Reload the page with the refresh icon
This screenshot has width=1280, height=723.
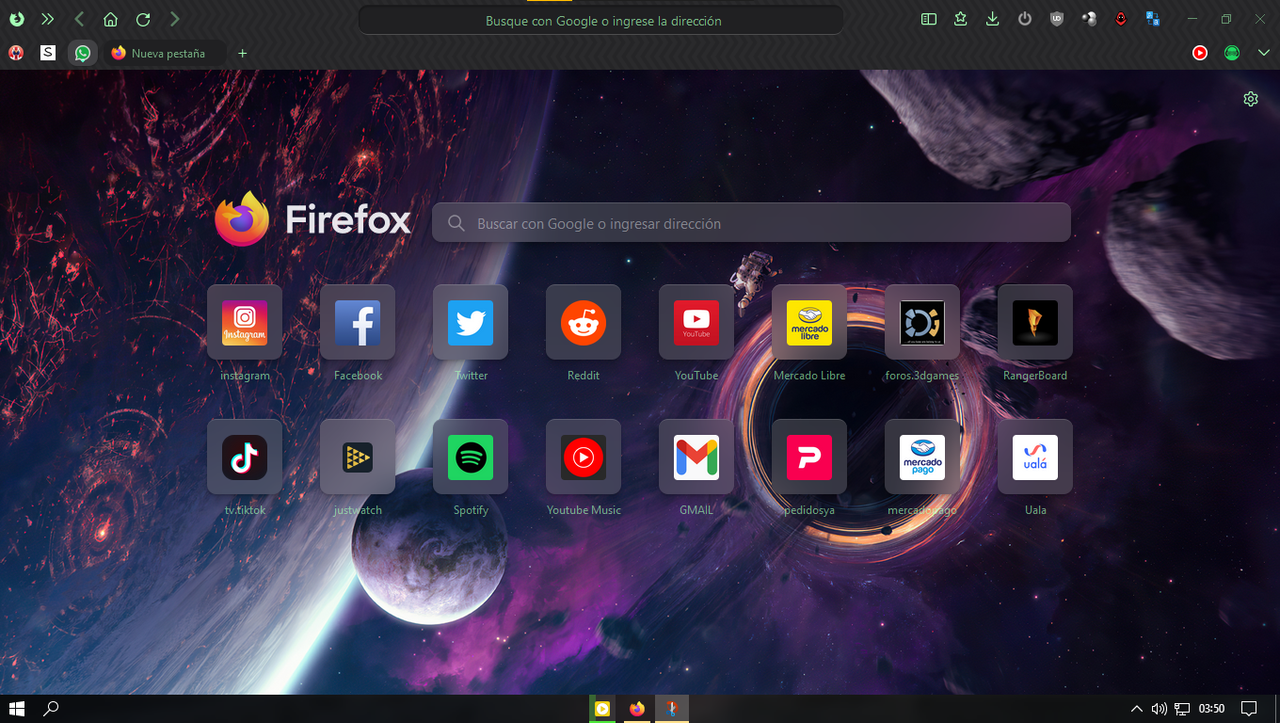143,19
